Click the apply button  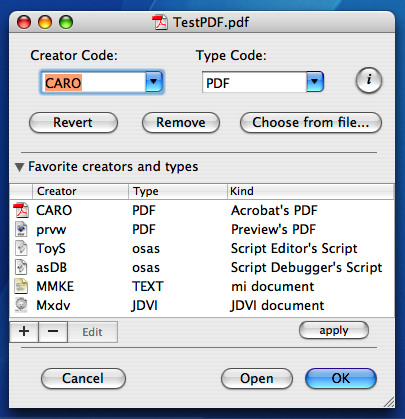(x=334, y=330)
